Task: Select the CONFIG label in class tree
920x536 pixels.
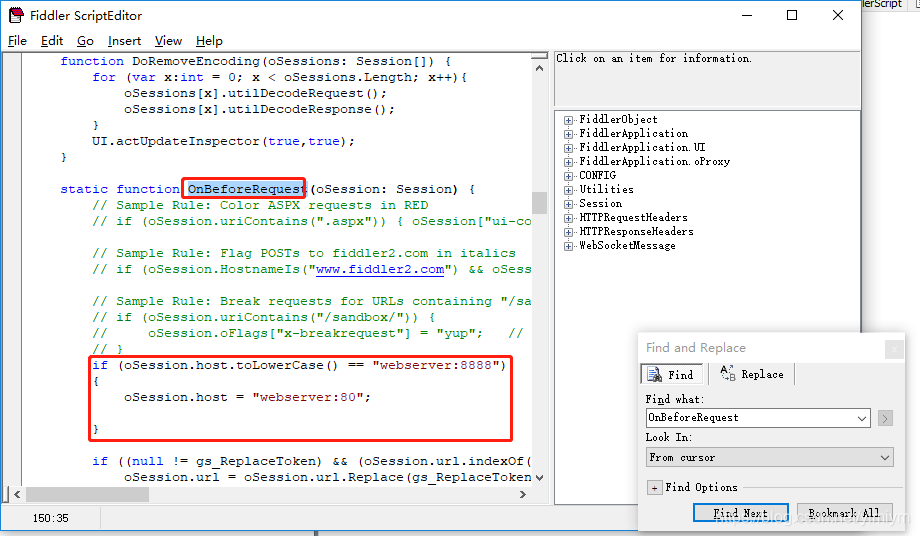Action: (x=597, y=176)
